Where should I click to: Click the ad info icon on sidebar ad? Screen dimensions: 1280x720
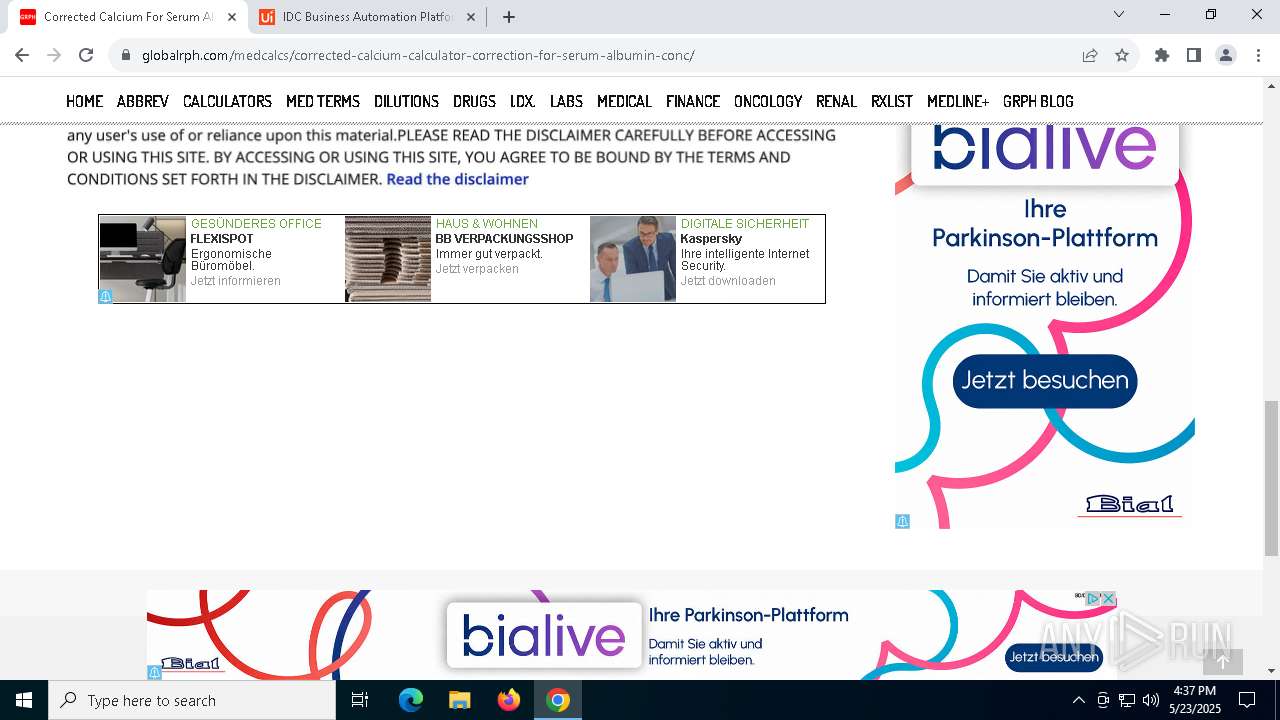[902, 521]
